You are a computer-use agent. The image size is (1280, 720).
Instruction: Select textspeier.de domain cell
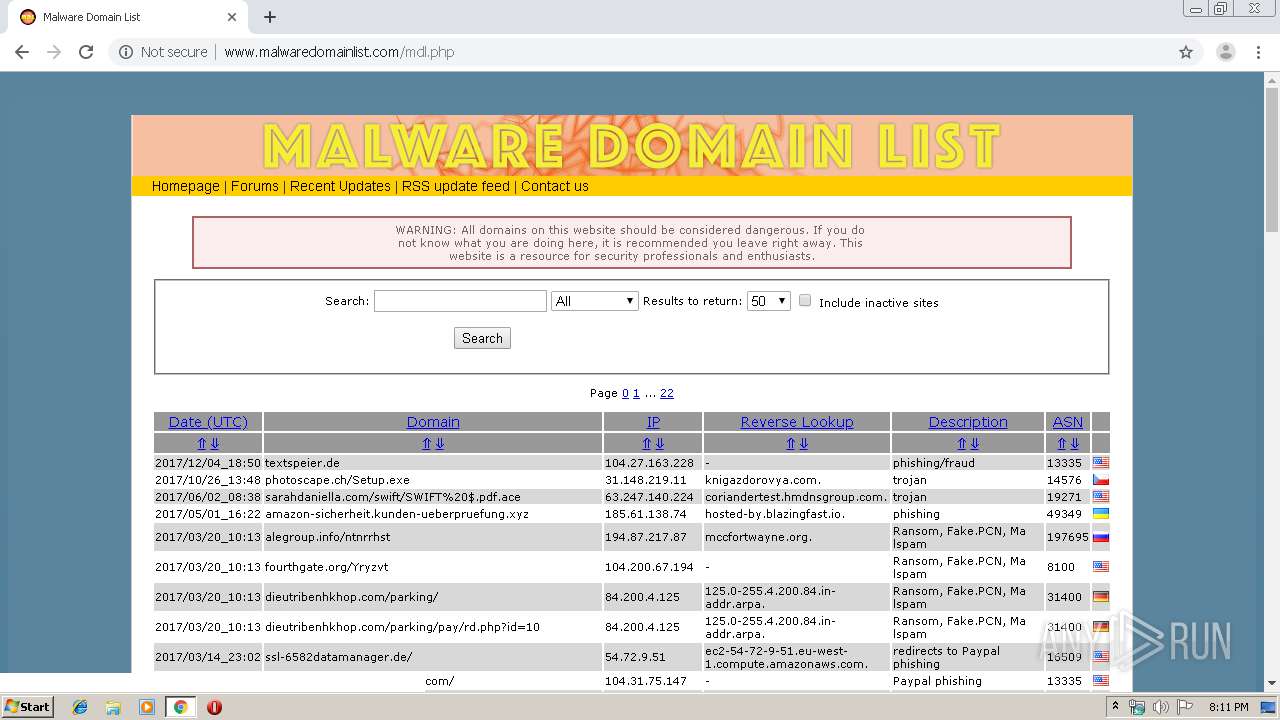click(x=433, y=463)
